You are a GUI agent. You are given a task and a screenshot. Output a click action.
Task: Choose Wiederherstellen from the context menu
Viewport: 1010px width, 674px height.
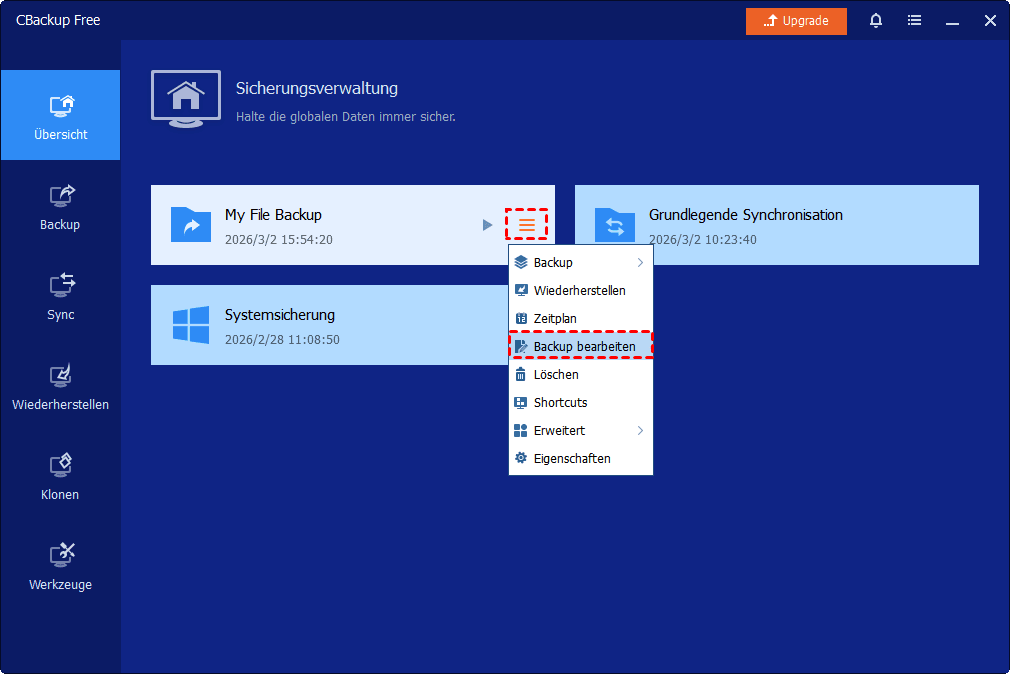coord(580,290)
